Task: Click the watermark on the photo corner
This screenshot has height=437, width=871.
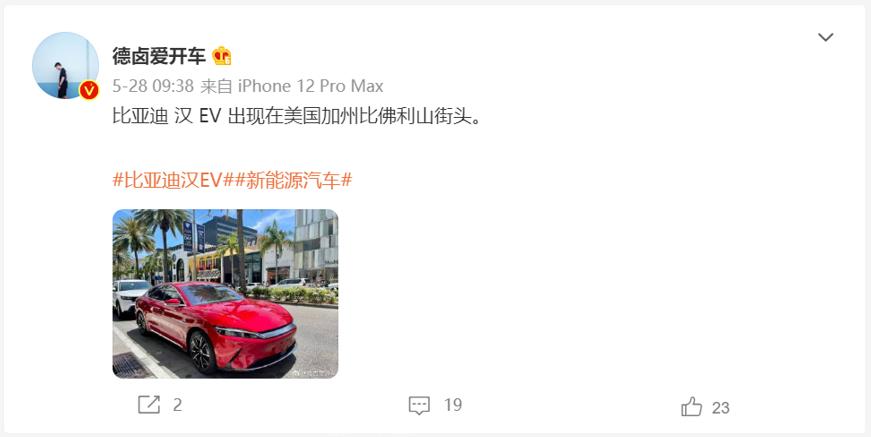Action: pos(314,373)
